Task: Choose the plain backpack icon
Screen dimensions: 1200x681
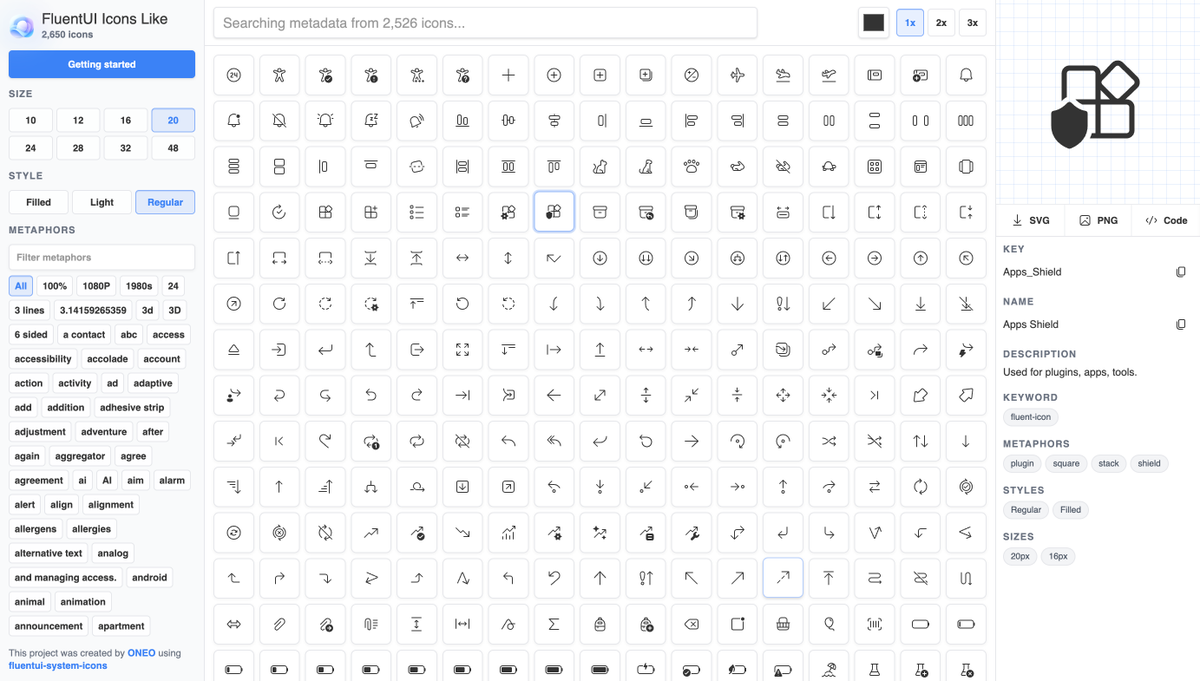Action: click(x=600, y=624)
